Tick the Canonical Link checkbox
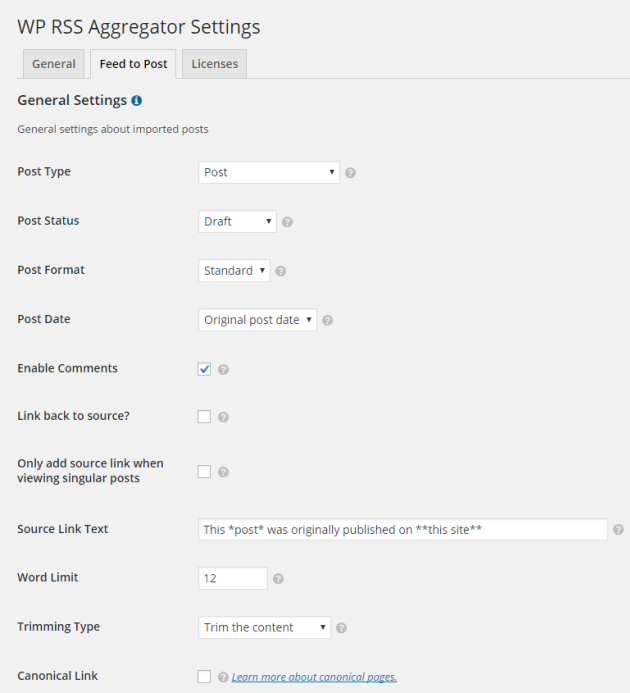 click(204, 677)
